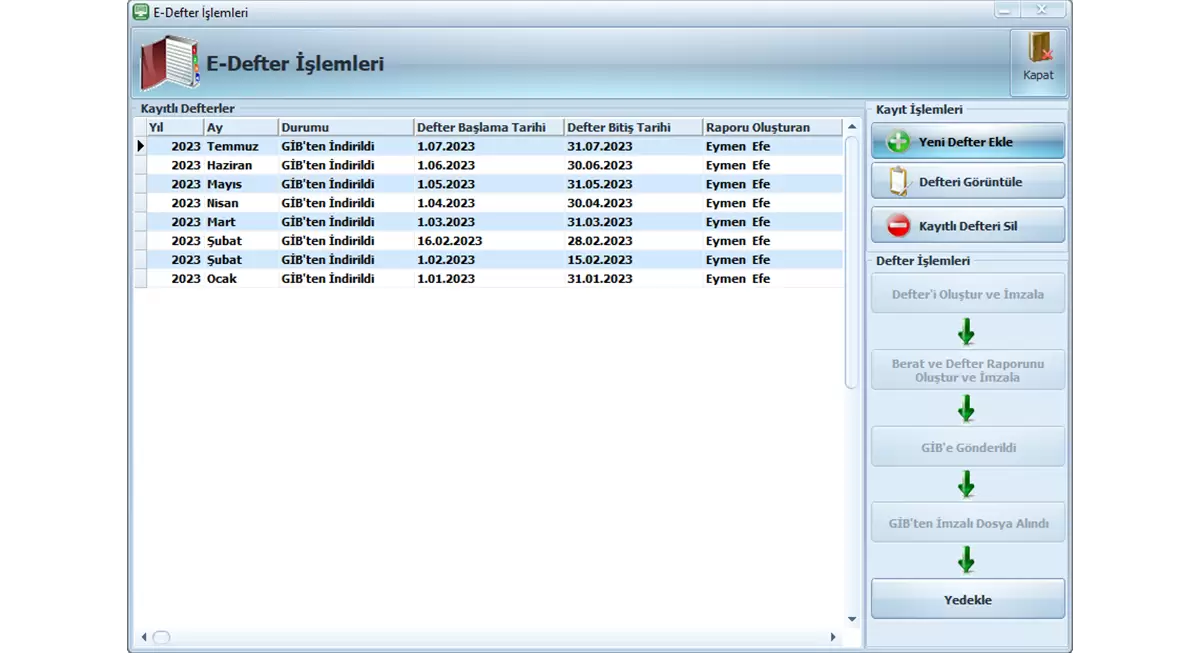Viewport: 1200px width, 653px height.
Task: Sort by the Ay column header
Action: click(240, 127)
